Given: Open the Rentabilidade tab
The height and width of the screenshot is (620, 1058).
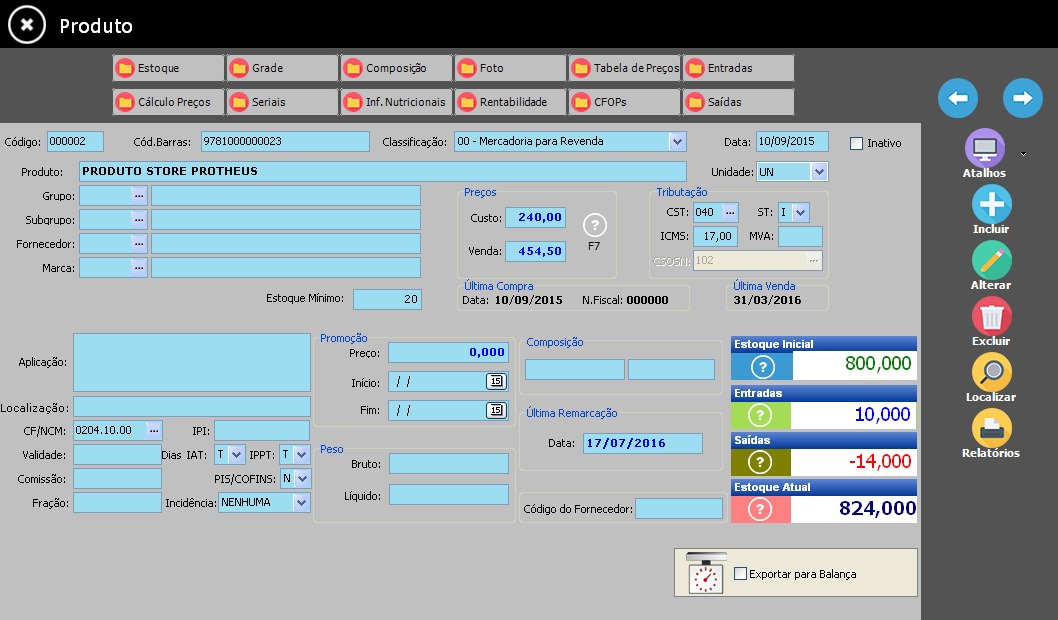Looking at the screenshot, I should 510,102.
